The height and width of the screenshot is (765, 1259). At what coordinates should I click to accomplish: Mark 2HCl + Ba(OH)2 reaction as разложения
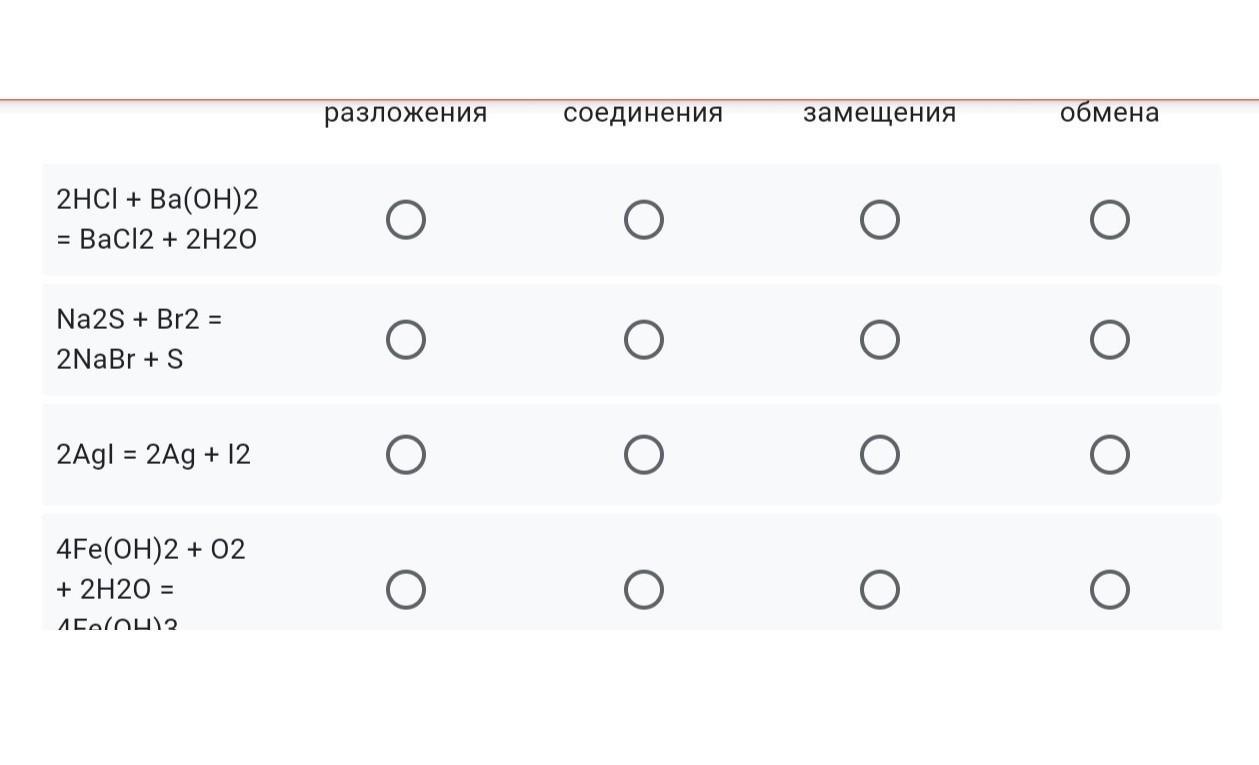pyautogui.click(x=406, y=220)
